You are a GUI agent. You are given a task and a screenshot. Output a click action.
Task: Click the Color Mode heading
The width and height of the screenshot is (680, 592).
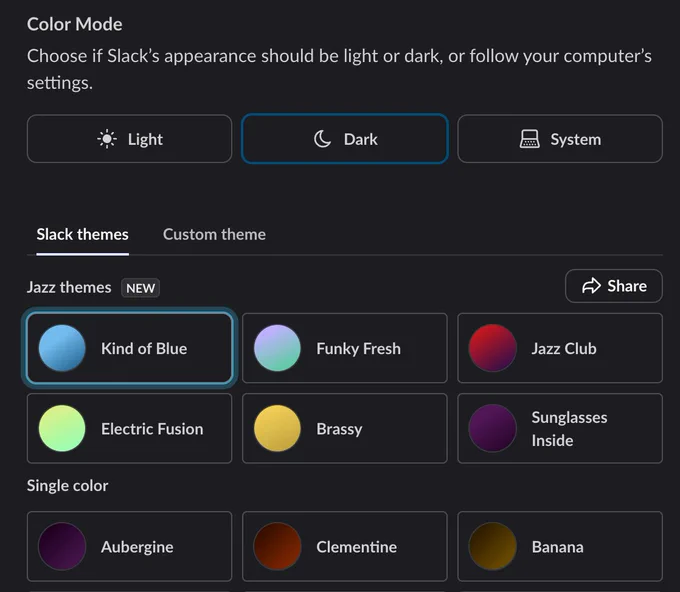click(x=75, y=24)
